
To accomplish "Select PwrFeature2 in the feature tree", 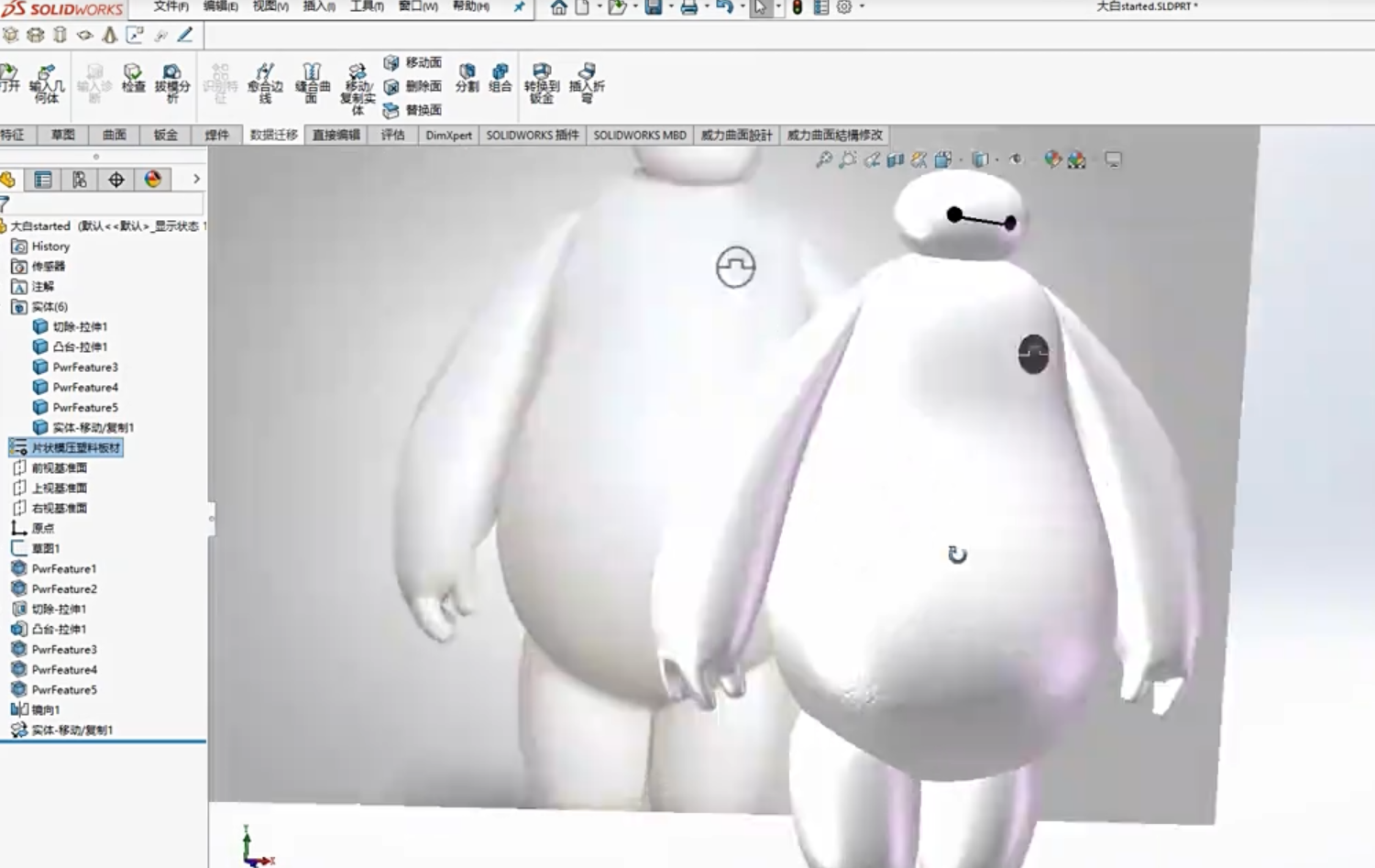I will click(x=54, y=589).
